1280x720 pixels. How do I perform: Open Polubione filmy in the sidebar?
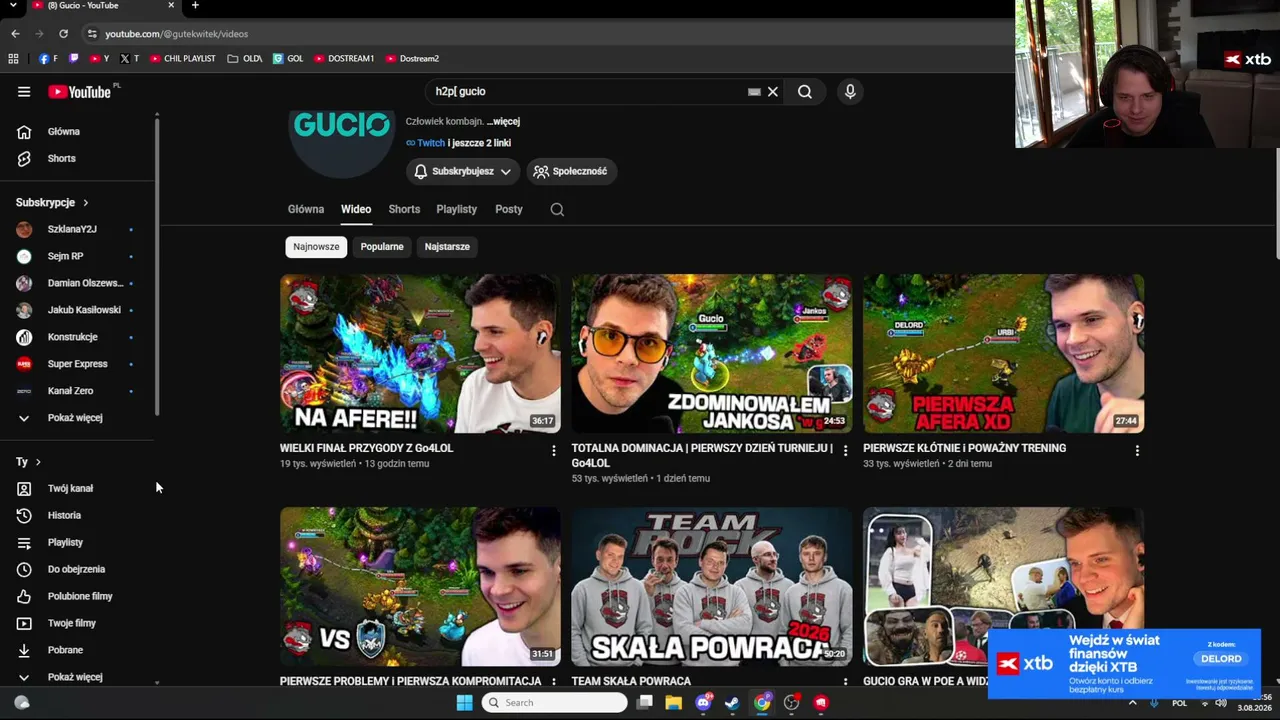(x=78, y=597)
